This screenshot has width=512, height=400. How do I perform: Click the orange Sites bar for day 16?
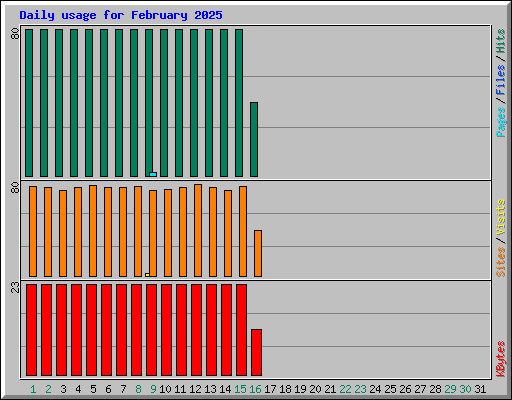pyautogui.click(x=258, y=253)
